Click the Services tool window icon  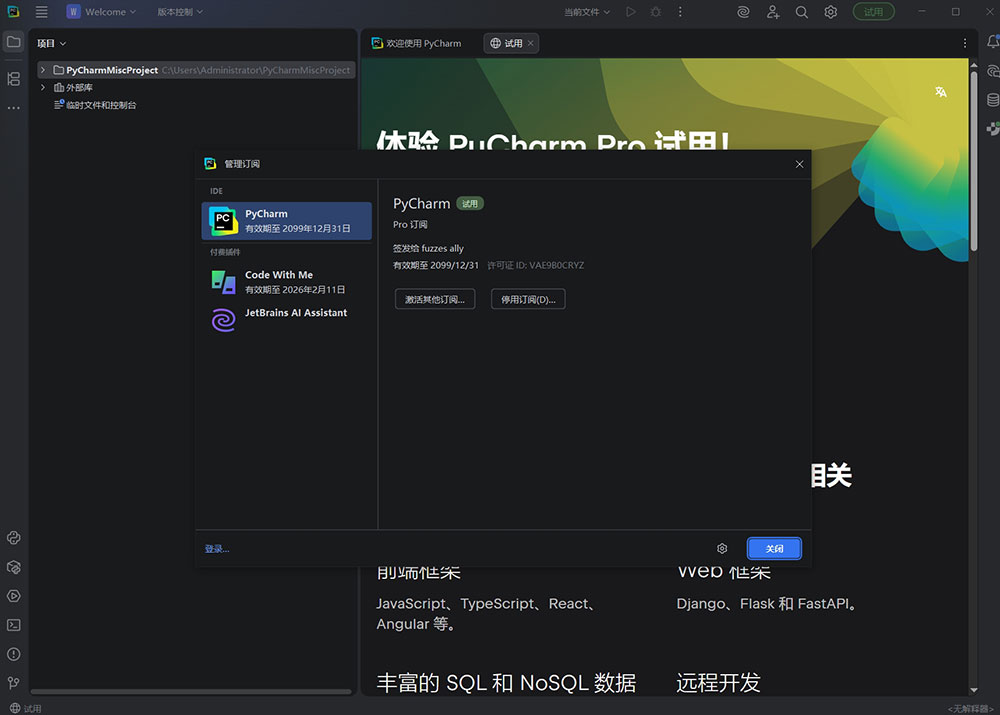click(14, 596)
